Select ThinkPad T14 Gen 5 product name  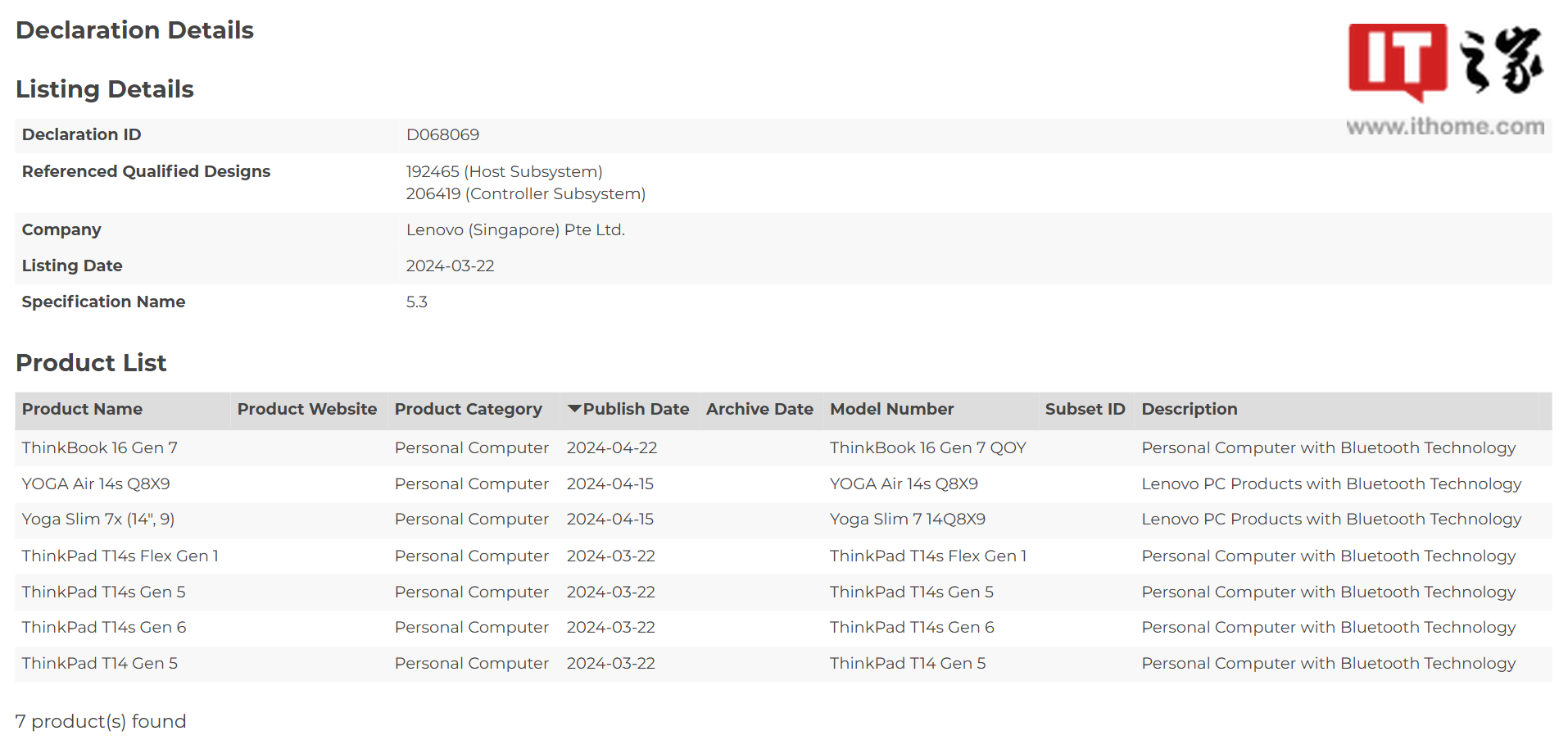point(99,664)
